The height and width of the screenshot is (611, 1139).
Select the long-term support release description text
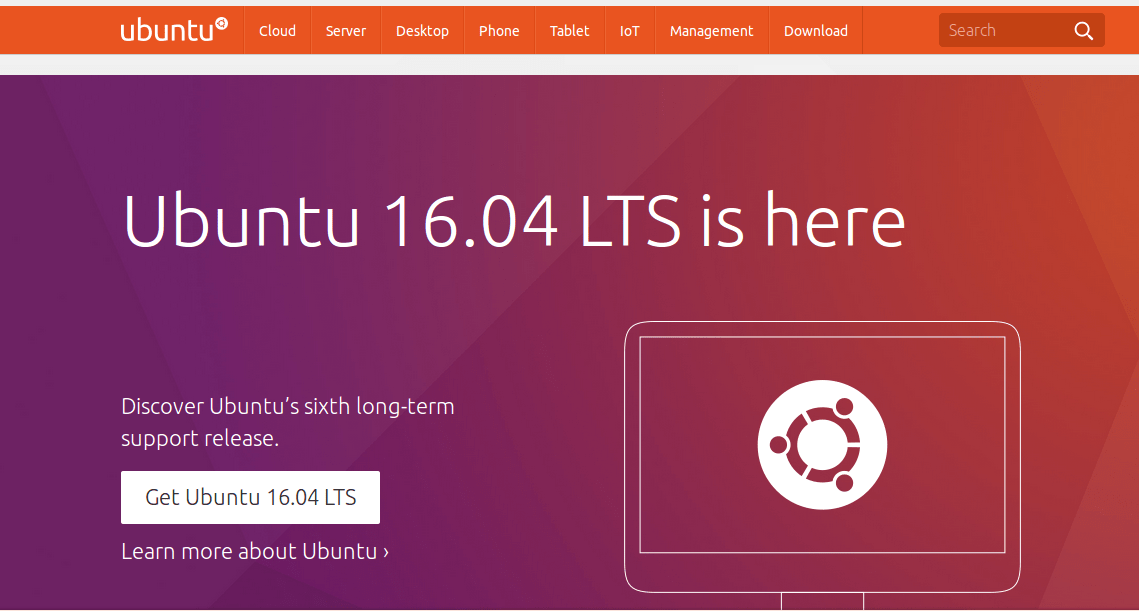pyautogui.click(x=287, y=421)
